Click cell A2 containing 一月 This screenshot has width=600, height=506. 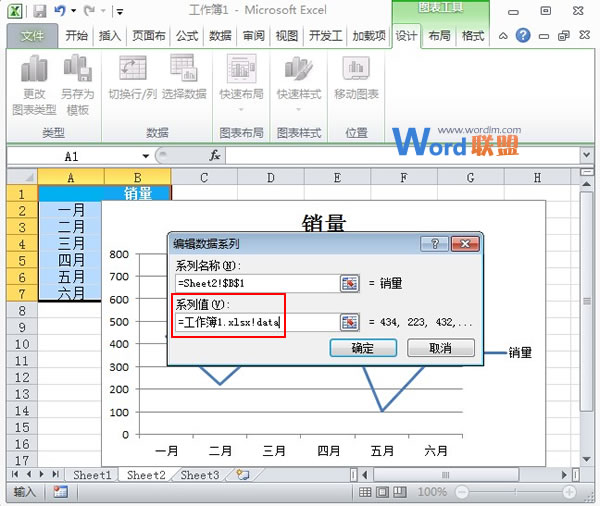71,210
